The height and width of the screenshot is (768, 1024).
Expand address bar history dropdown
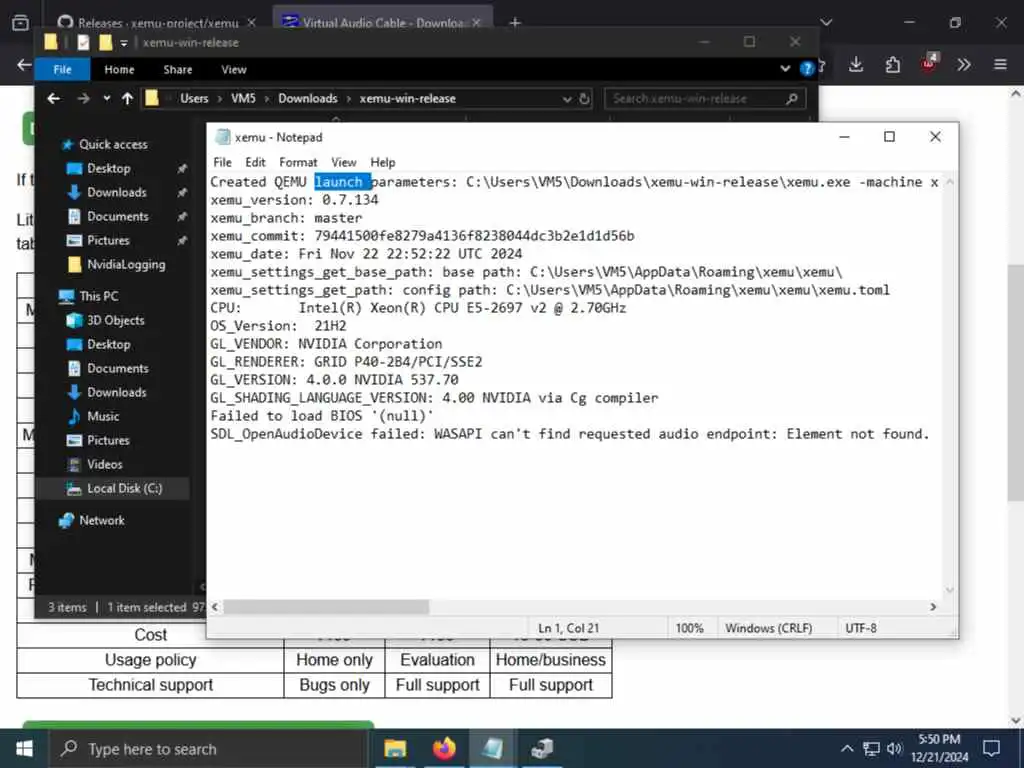[x=567, y=99]
